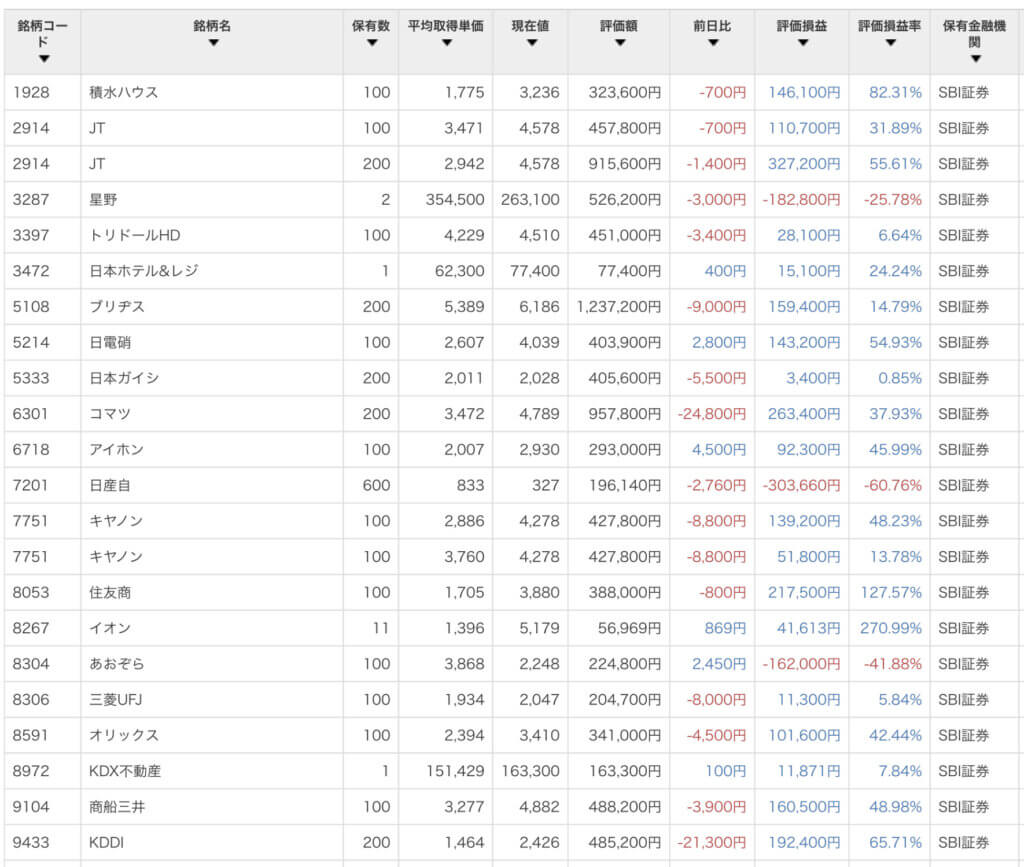This screenshot has width=1024, height=867.
Task: Select the 商船三井 stock name
Action: 117,807
